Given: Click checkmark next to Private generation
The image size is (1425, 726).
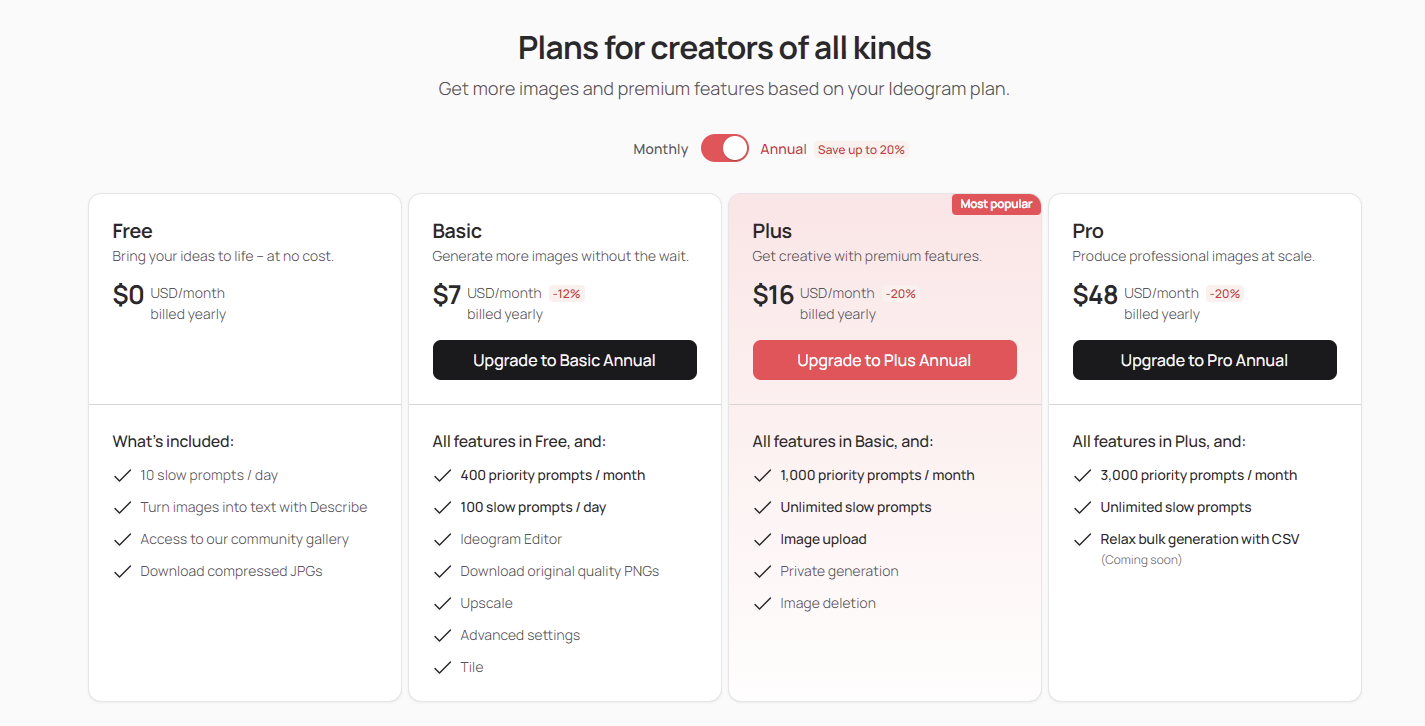Looking at the screenshot, I should click(762, 571).
